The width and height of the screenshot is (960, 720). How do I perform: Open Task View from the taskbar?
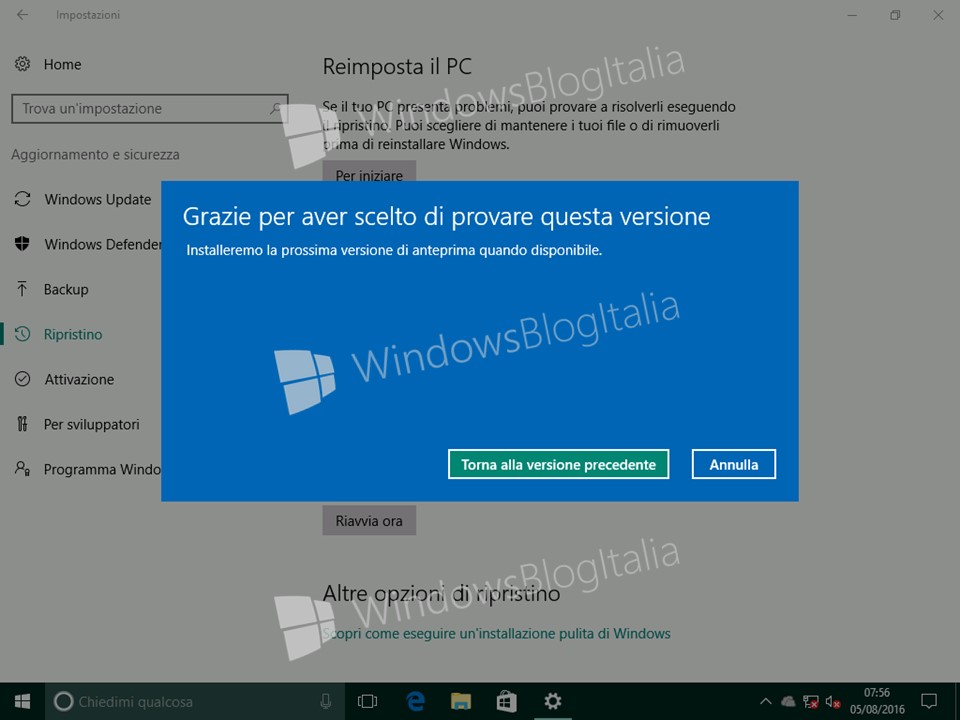(x=367, y=701)
